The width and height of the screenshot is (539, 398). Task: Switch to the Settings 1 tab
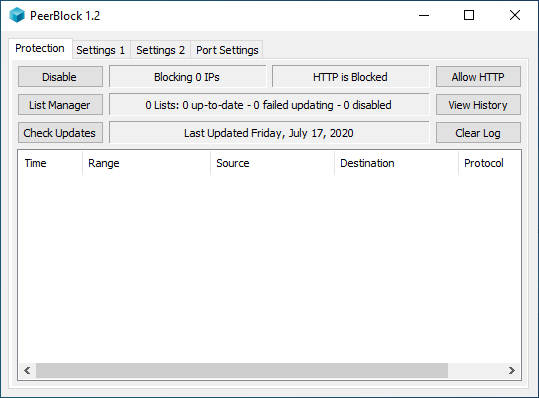[x=101, y=50]
